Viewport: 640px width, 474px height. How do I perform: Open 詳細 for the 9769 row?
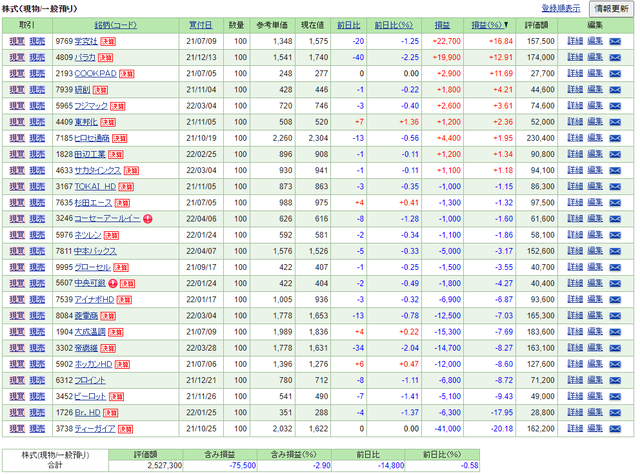coord(575,41)
